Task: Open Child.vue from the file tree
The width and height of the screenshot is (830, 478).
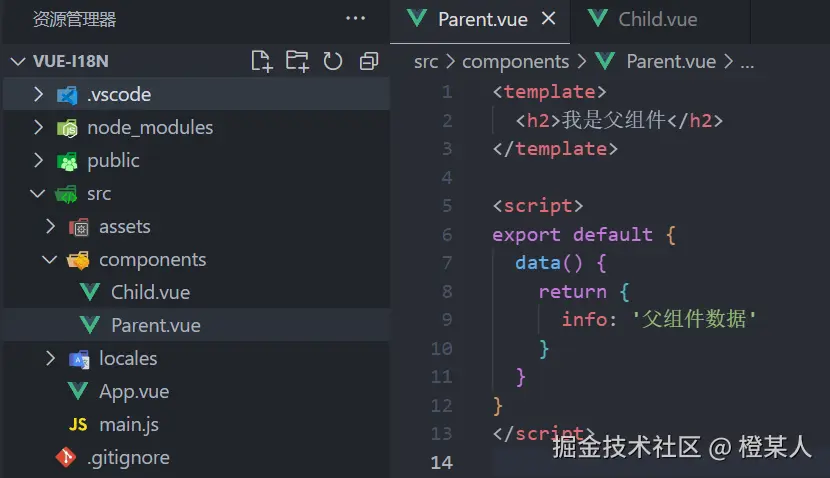Action: coord(150,292)
